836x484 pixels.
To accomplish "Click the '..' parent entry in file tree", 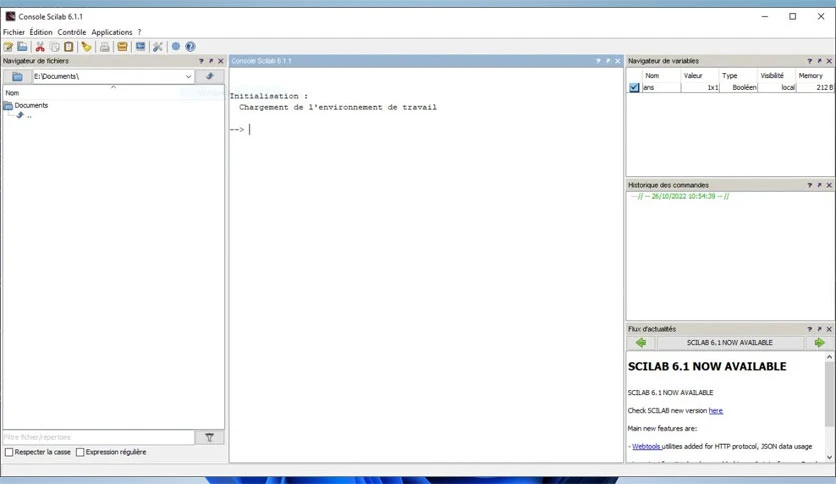I will (25, 116).
